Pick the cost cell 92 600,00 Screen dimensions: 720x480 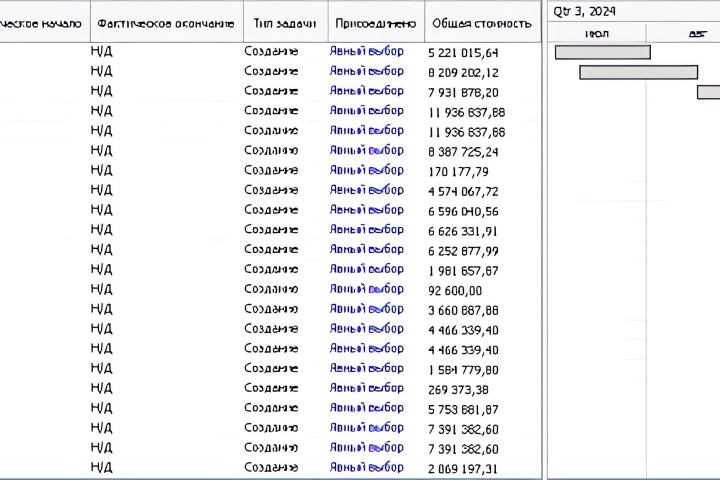pos(455,291)
